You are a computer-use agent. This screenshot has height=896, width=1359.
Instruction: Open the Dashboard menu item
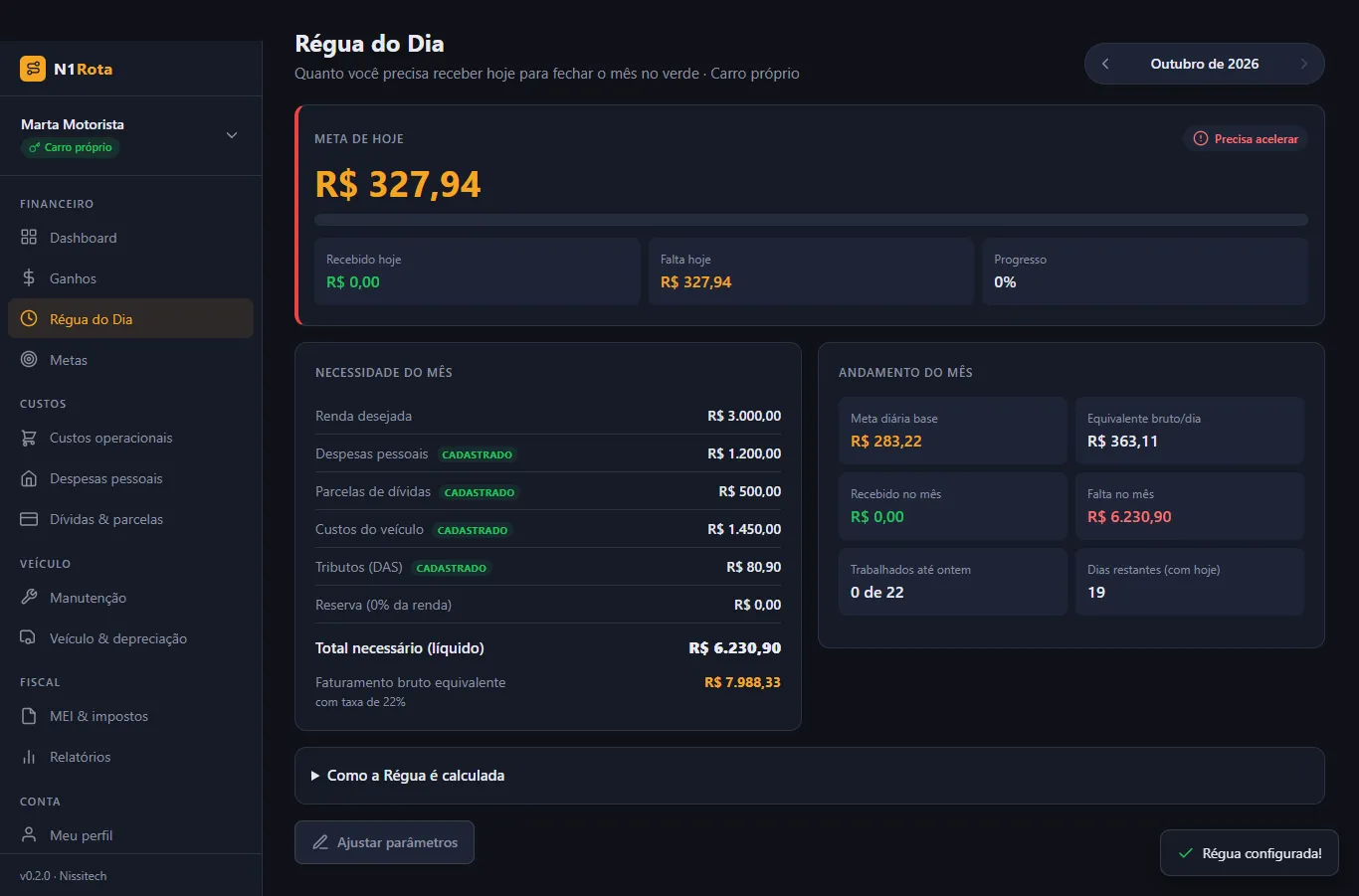[x=130, y=238]
